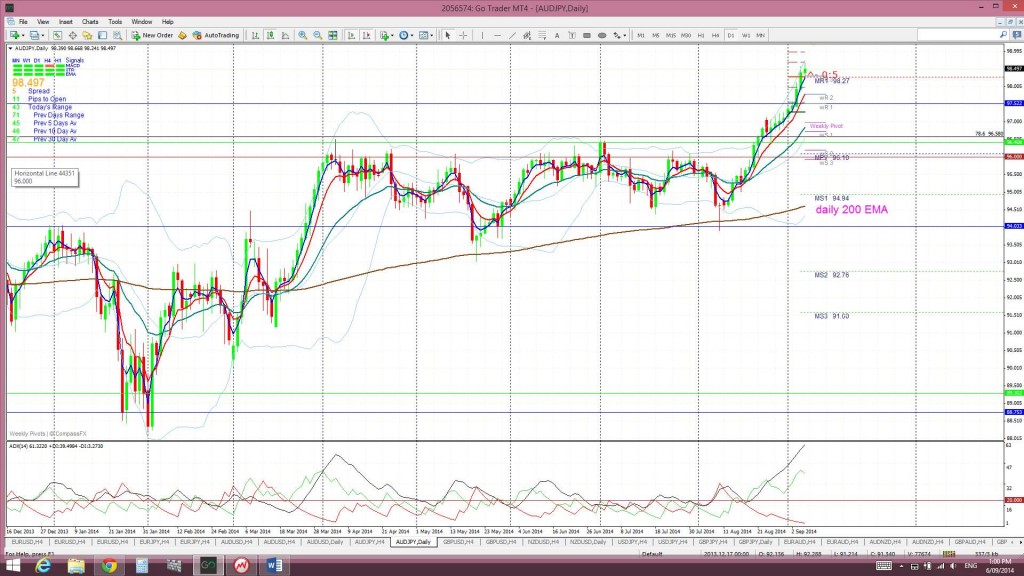Select the H4 timeframe button

click(x=716, y=35)
